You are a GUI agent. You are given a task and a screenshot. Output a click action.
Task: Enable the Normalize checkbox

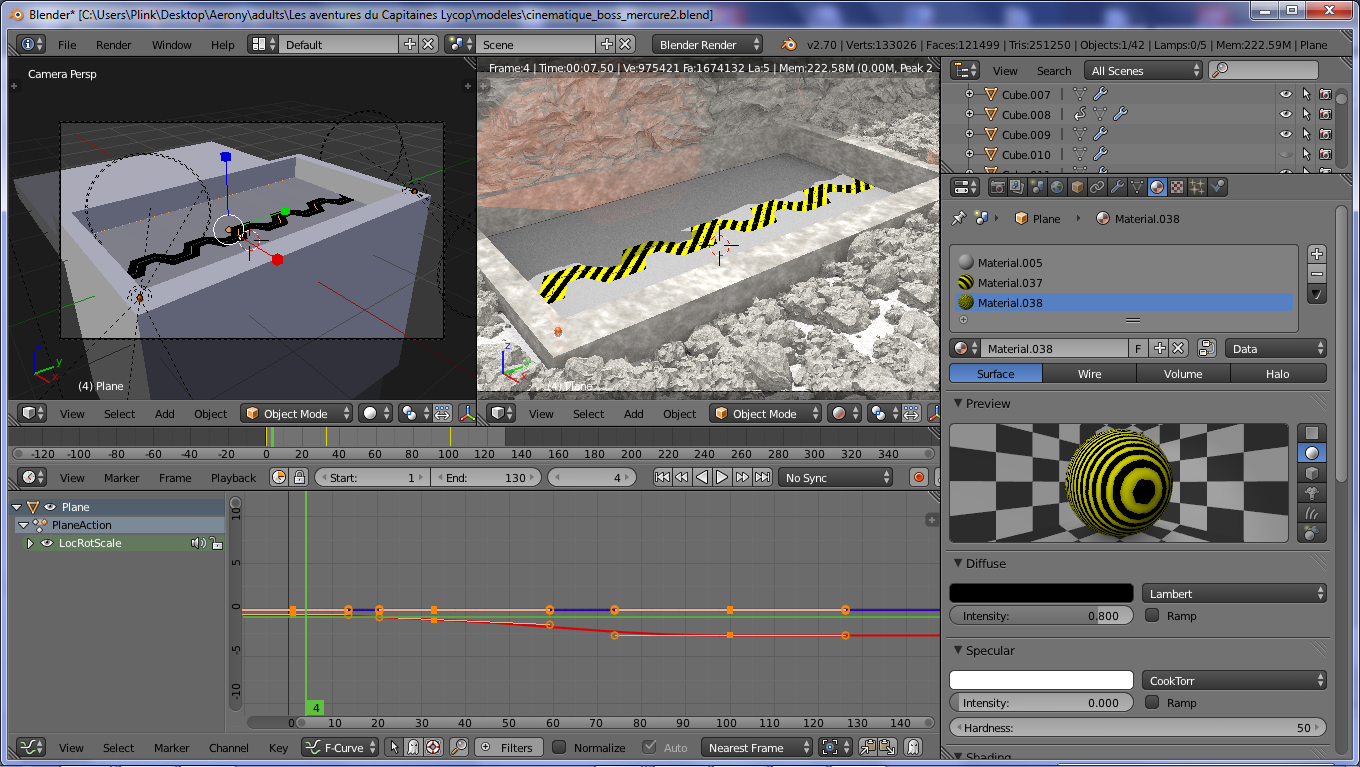pyautogui.click(x=559, y=747)
